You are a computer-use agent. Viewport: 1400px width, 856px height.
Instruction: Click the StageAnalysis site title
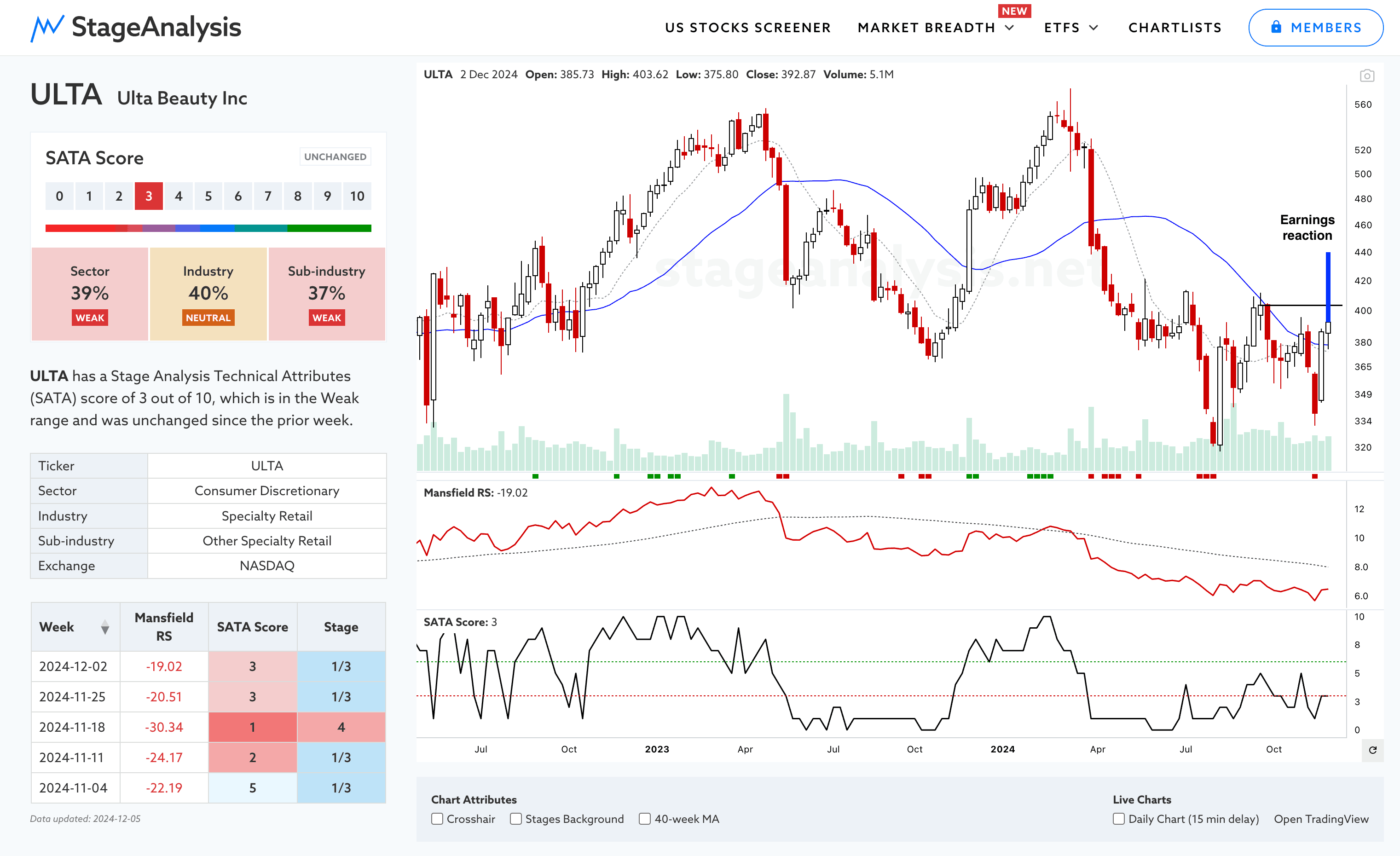tap(156, 27)
